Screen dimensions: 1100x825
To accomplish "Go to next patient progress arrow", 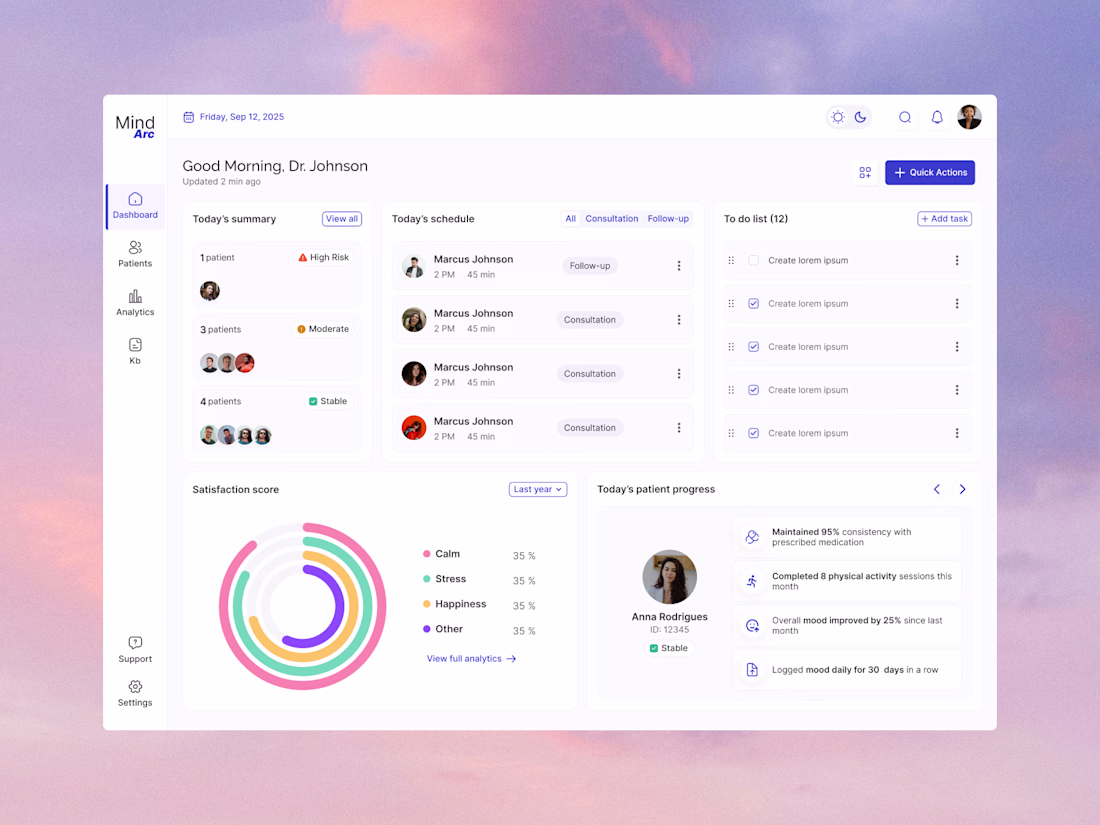I will tap(962, 490).
